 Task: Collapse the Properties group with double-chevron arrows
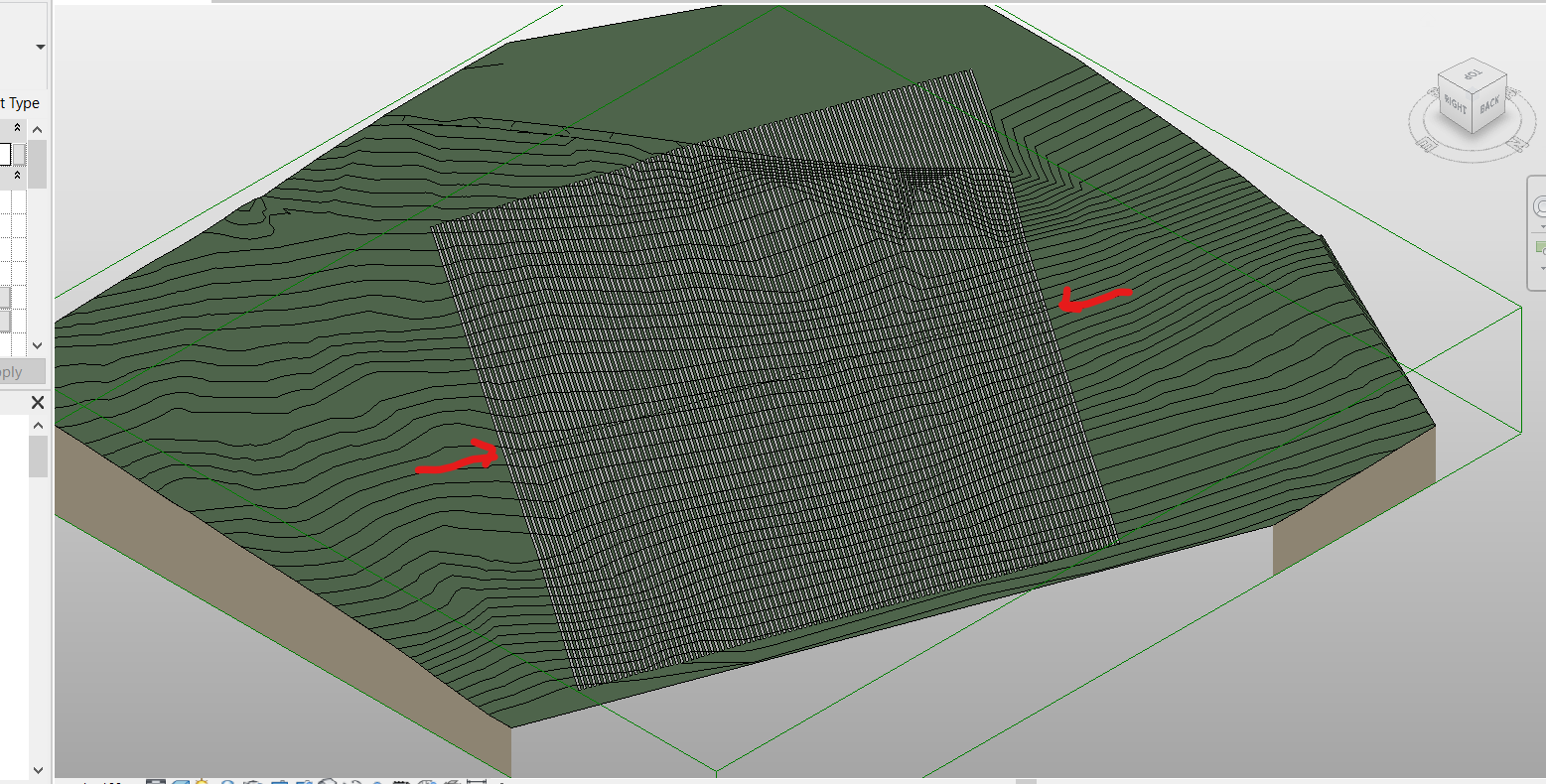[17, 127]
